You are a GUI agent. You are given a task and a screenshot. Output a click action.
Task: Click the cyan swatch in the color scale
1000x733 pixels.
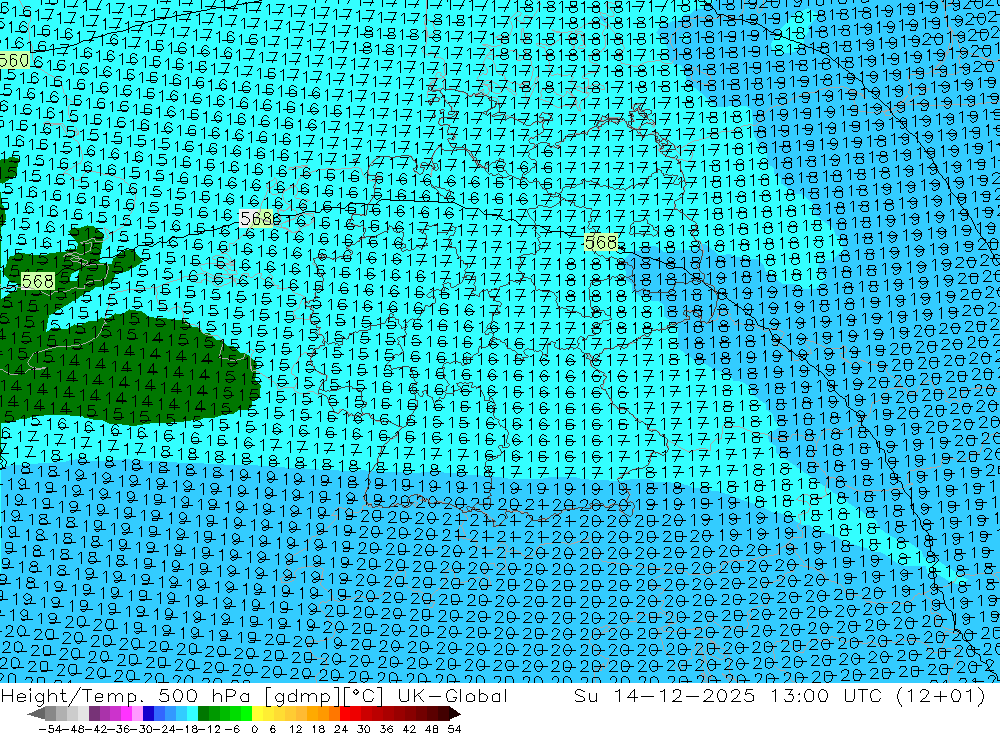(x=192, y=713)
